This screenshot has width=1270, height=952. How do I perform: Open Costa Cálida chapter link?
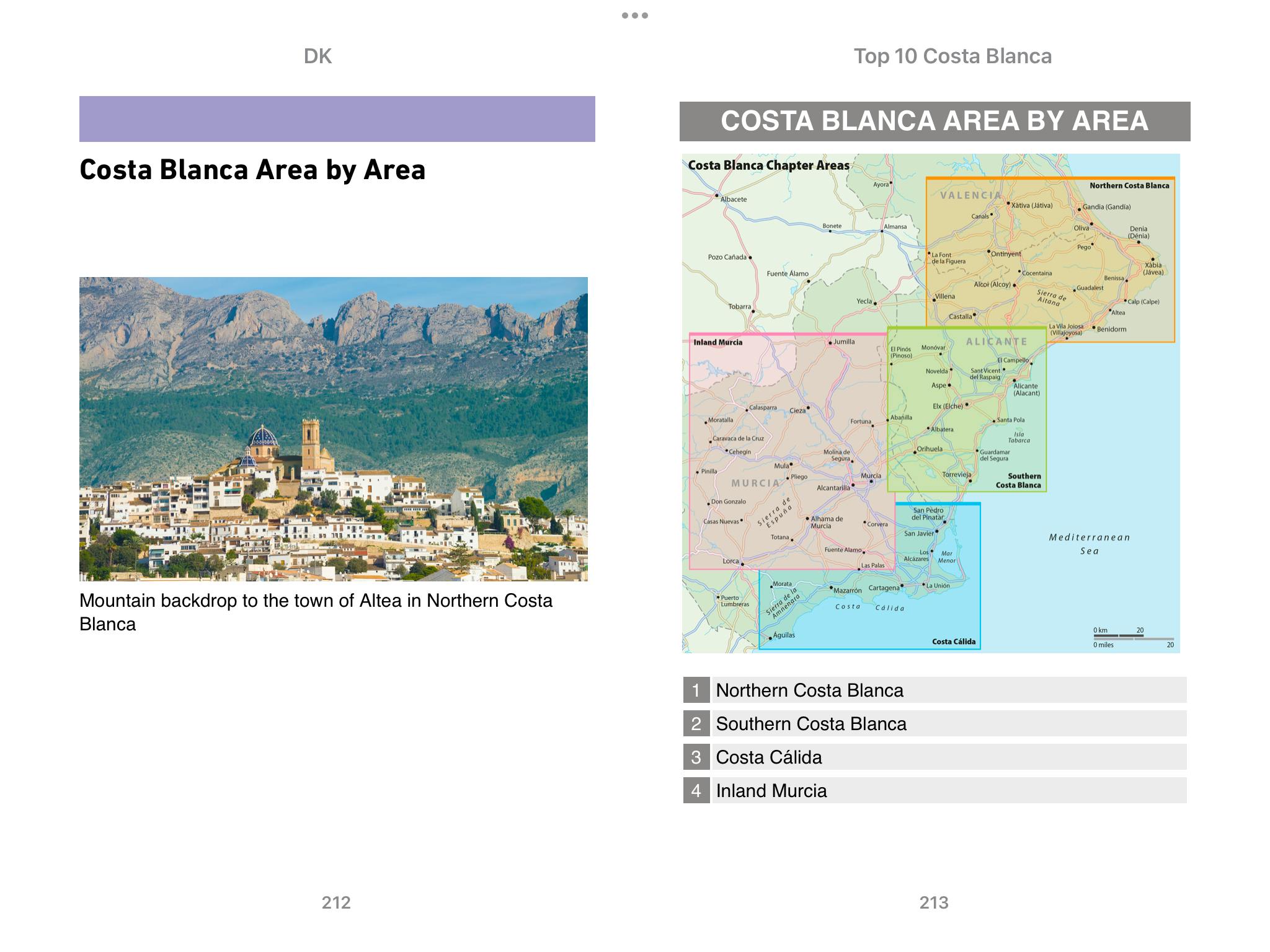(768, 757)
